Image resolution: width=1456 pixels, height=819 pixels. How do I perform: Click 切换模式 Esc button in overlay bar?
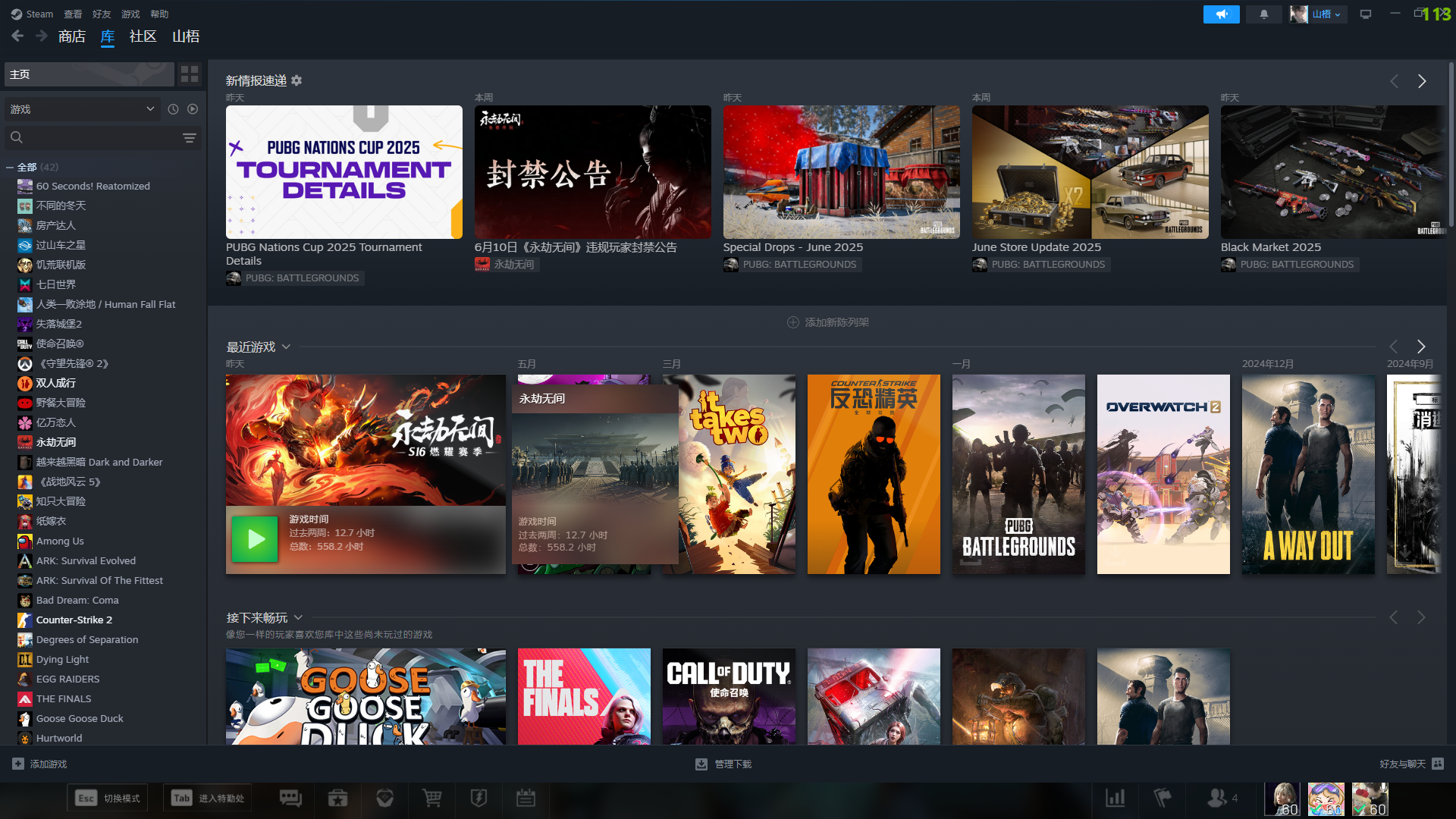click(x=107, y=798)
